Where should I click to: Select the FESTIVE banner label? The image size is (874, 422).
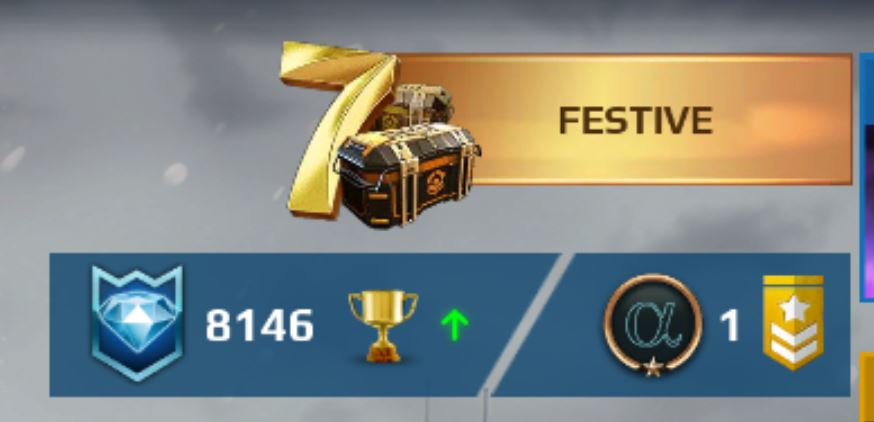pos(636,120)
